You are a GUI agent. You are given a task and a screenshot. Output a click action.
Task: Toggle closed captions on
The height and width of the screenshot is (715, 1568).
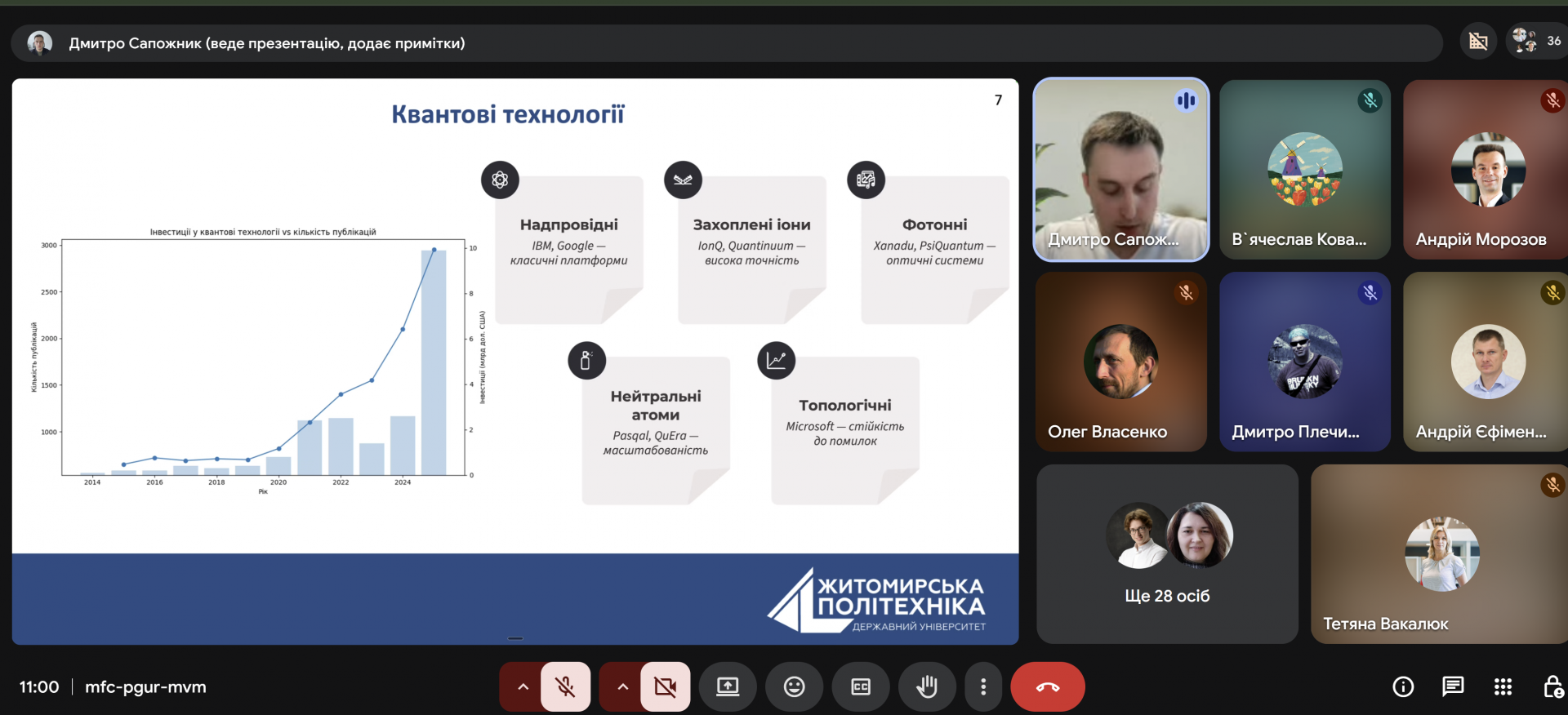click(x=861, y=686)
